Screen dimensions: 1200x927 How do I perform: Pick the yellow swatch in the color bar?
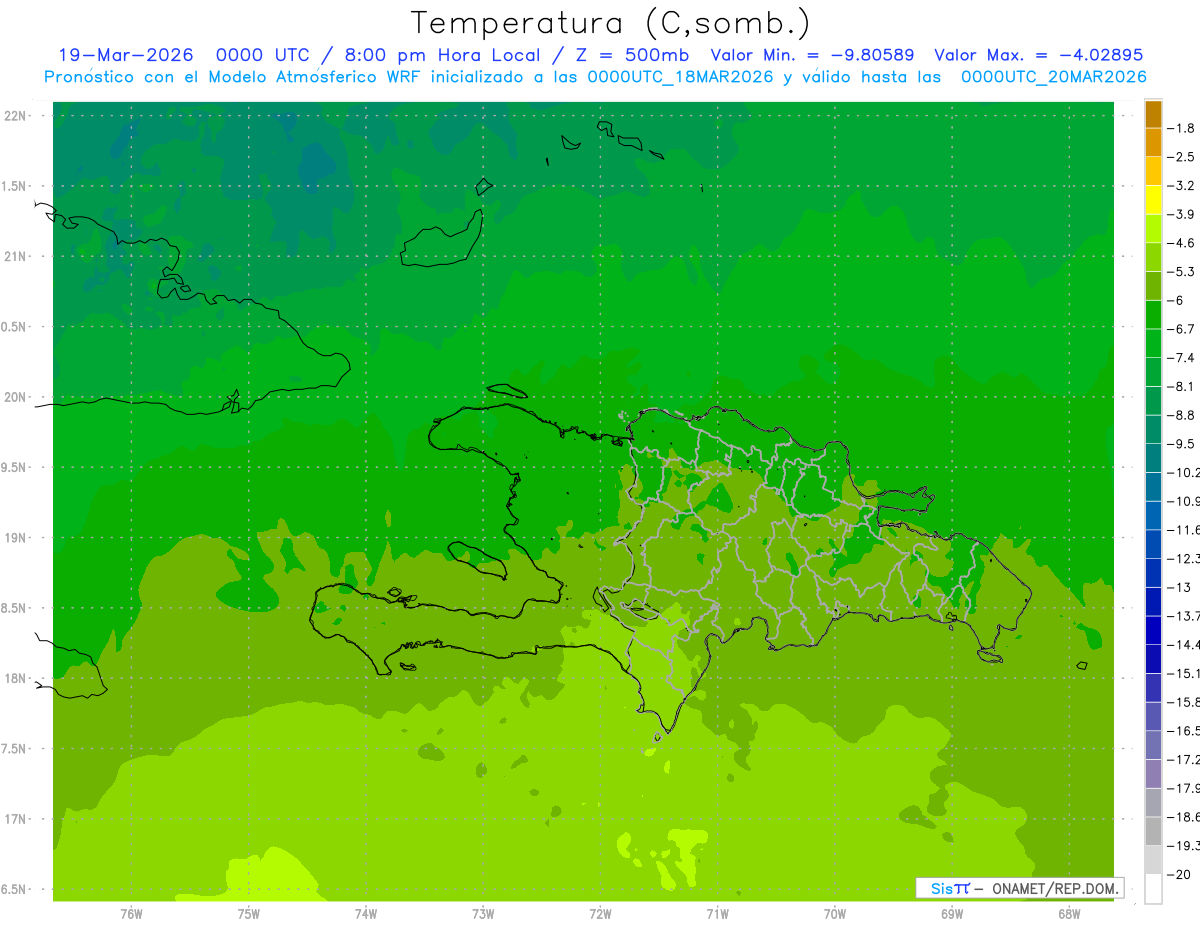pyautogui.click(x=1153, y=200)
